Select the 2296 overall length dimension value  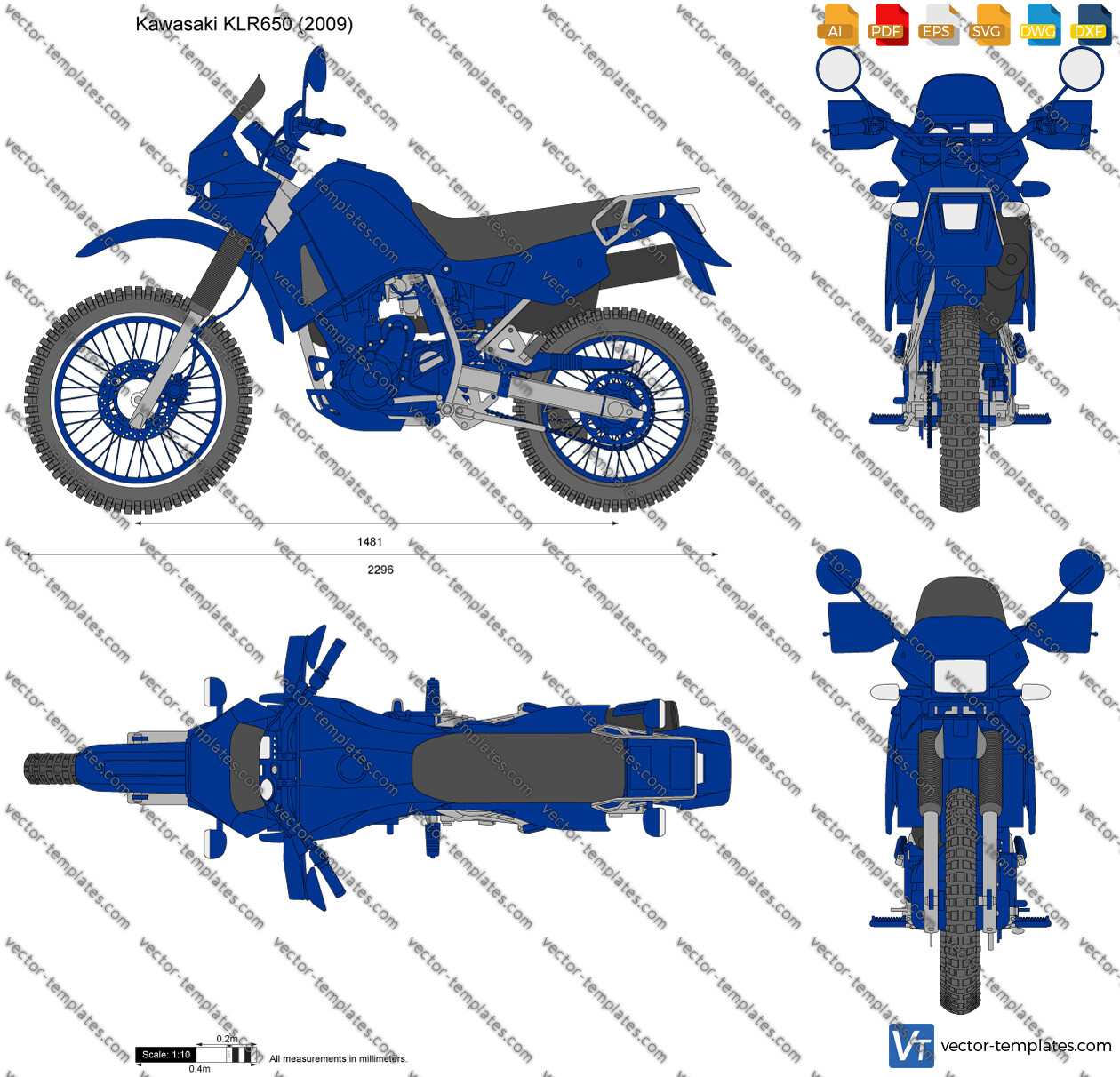(x=380, y=570)
